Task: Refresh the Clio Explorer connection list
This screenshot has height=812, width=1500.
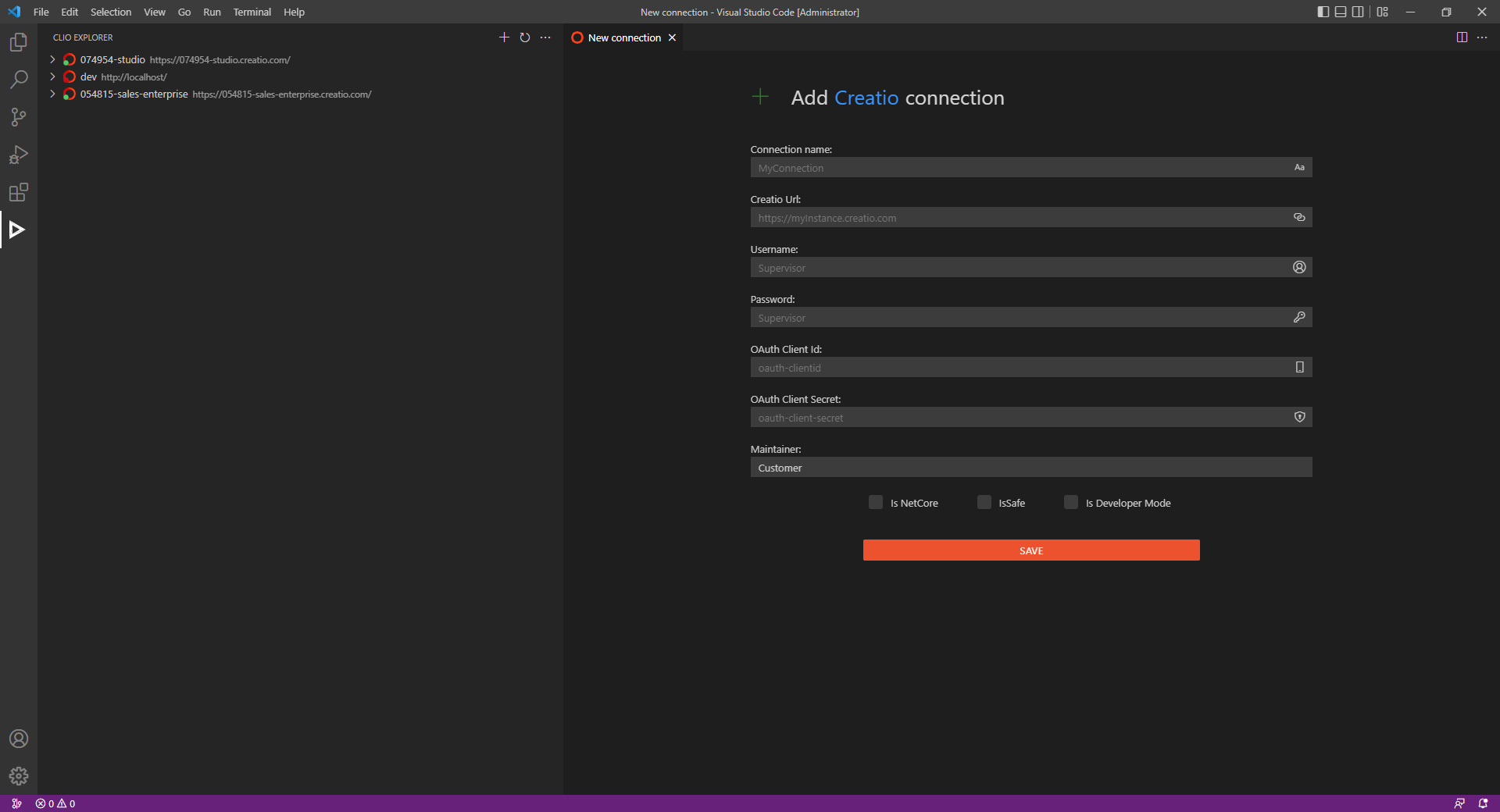Action: click(524, 37)
